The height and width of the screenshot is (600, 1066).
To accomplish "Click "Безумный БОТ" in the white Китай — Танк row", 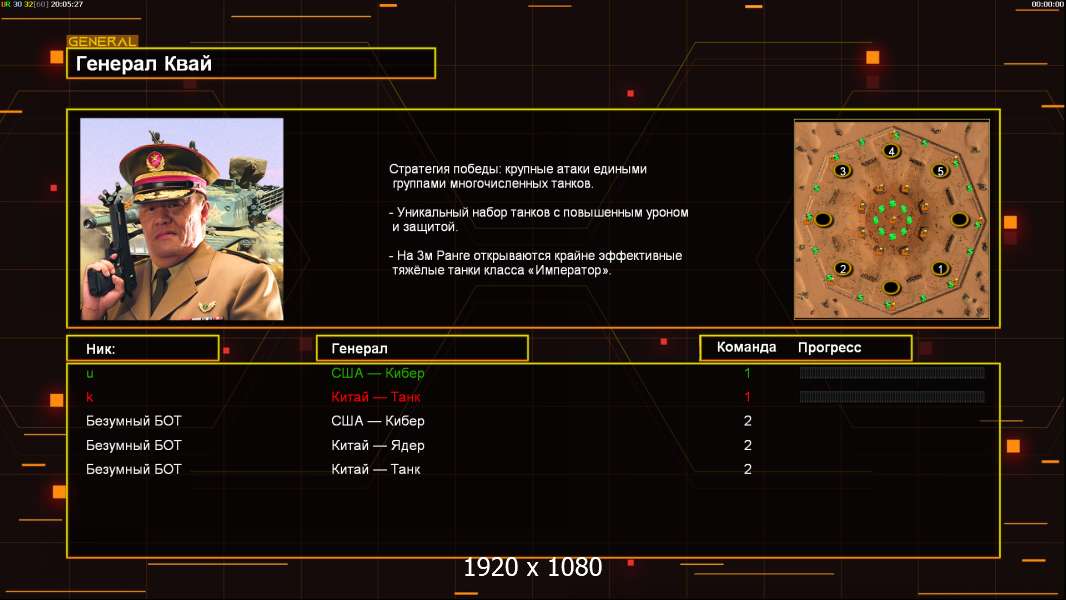I will [134, 470].
